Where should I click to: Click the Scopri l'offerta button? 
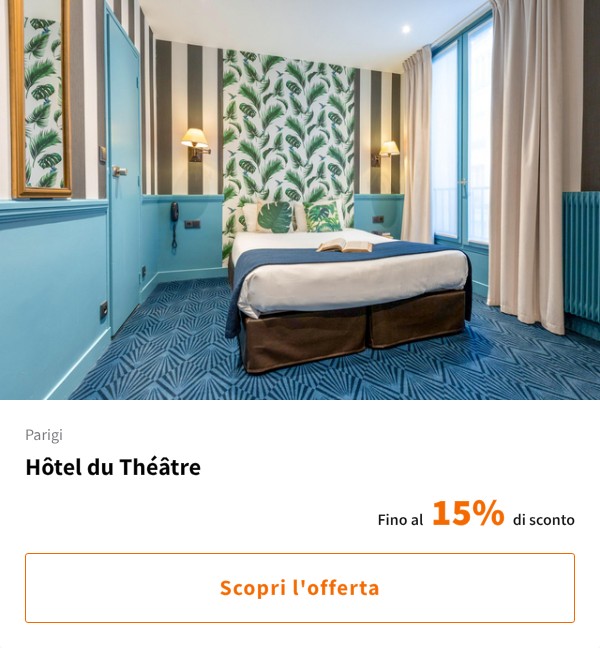coord(300,588)
